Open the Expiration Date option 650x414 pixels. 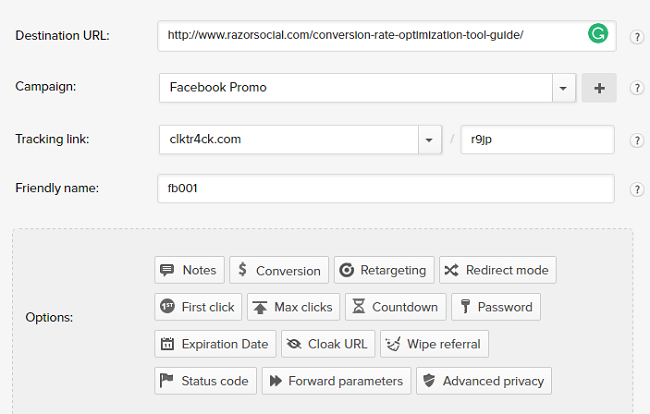coord(215,344)
